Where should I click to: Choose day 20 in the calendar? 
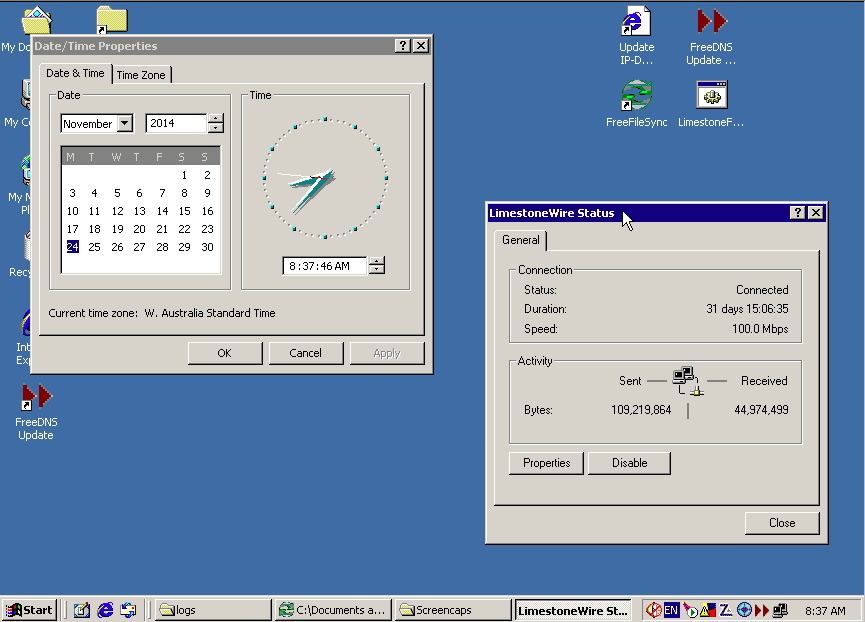pyautogui.click(x=140, y=229)
